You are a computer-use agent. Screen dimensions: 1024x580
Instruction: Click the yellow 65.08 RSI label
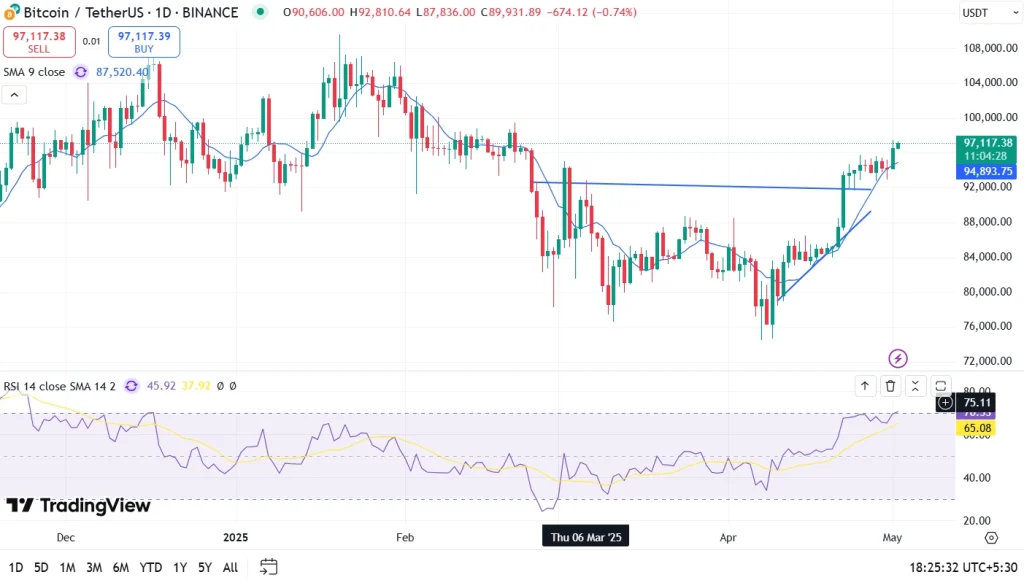976,428
